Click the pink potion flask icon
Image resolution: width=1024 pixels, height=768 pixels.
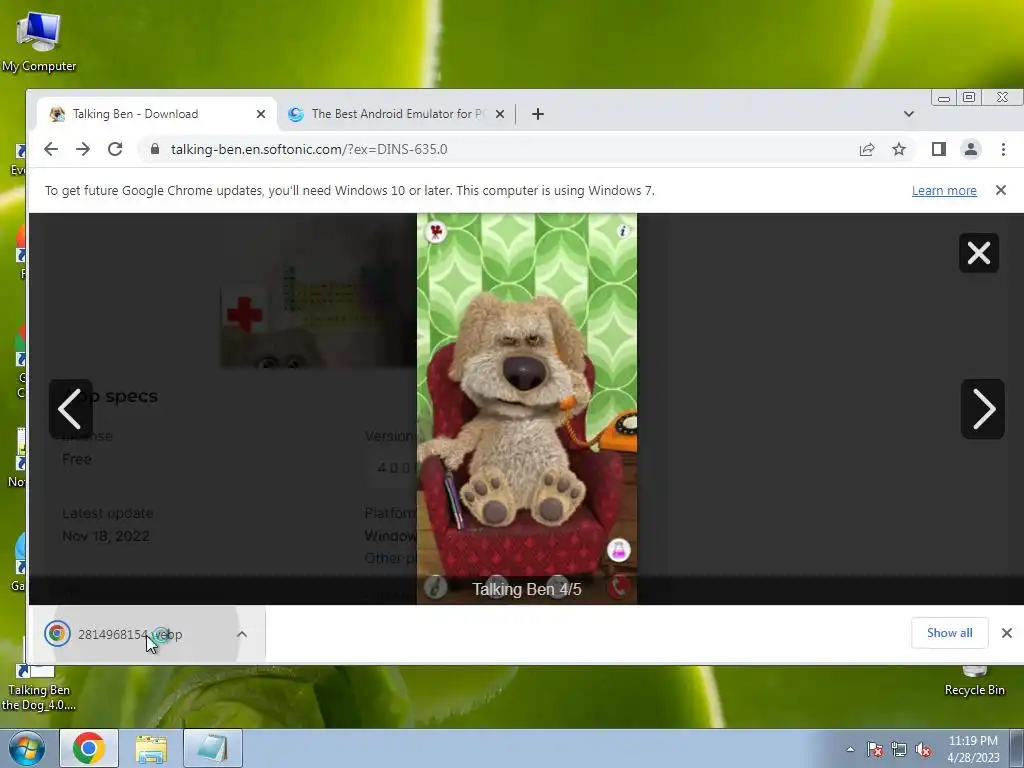point(618,550)
